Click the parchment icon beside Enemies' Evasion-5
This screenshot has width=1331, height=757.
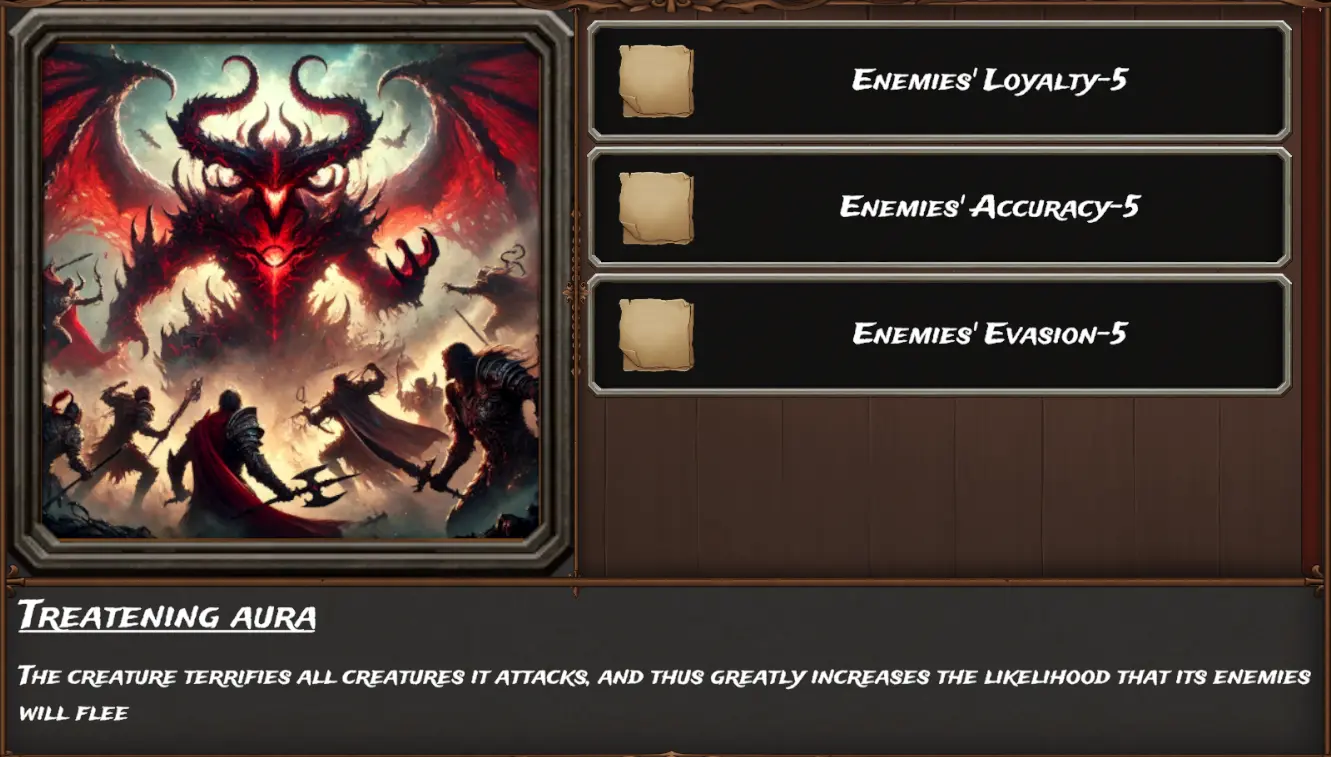coord(655,334)
